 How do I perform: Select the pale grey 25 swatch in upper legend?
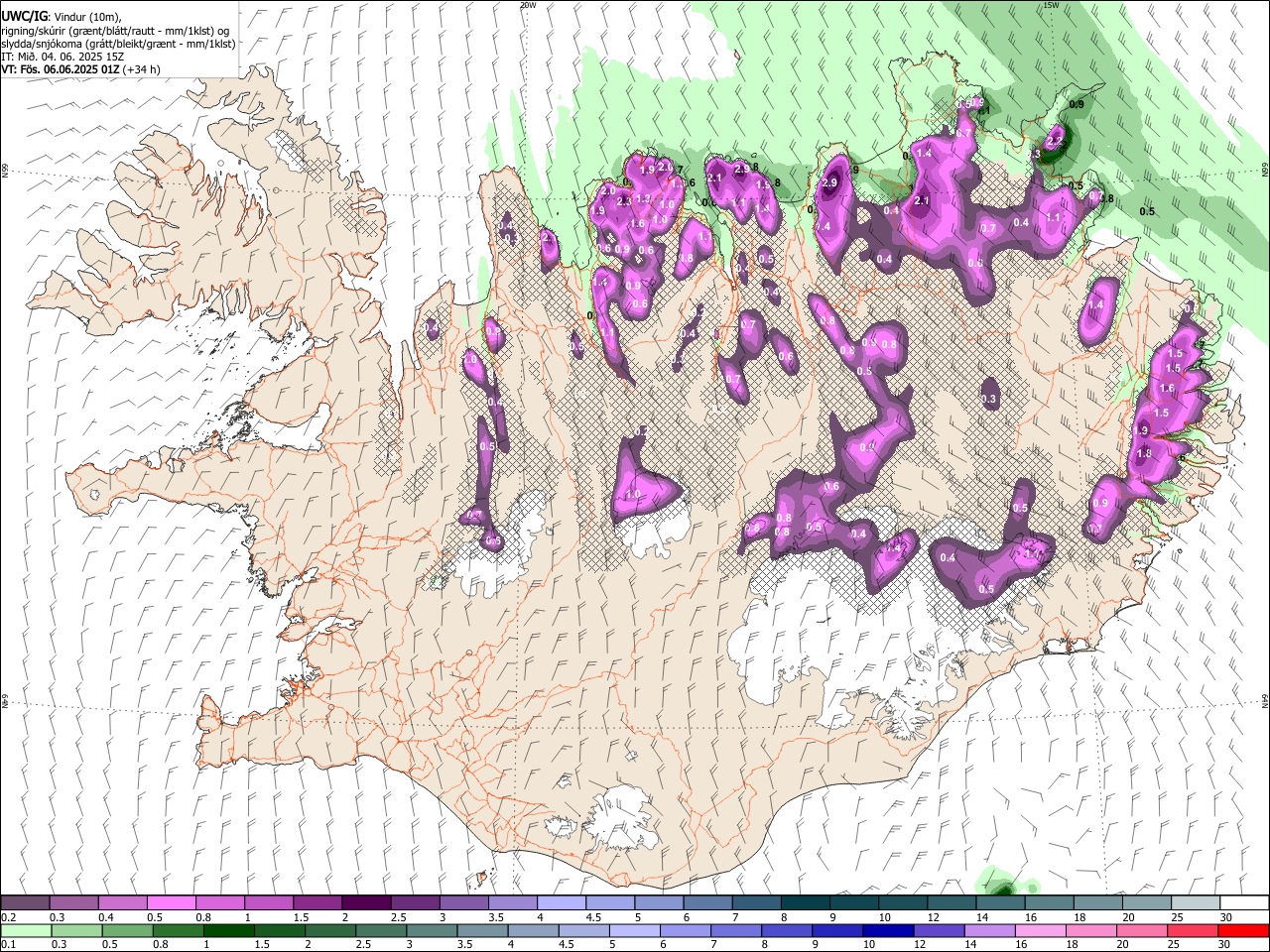[1194, 903]
